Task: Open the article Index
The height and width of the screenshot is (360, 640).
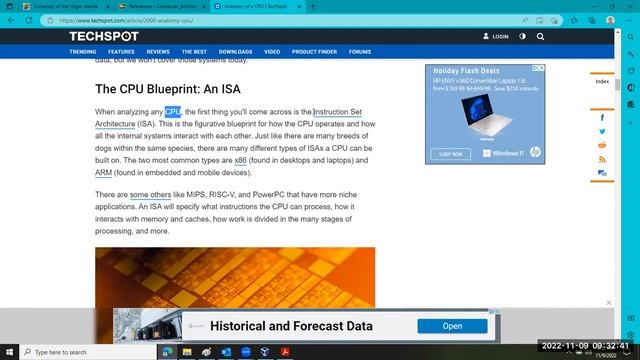Action: pos(602,82)
